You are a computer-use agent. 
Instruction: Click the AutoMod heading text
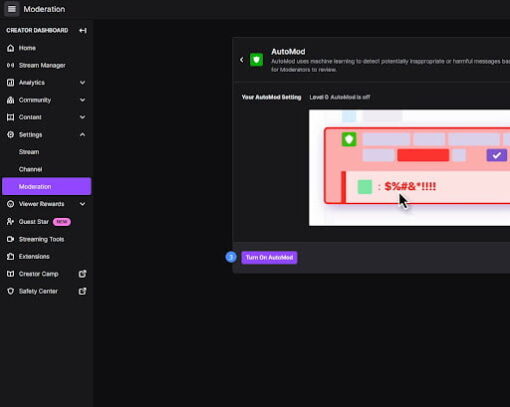click(x=288, y=52)
